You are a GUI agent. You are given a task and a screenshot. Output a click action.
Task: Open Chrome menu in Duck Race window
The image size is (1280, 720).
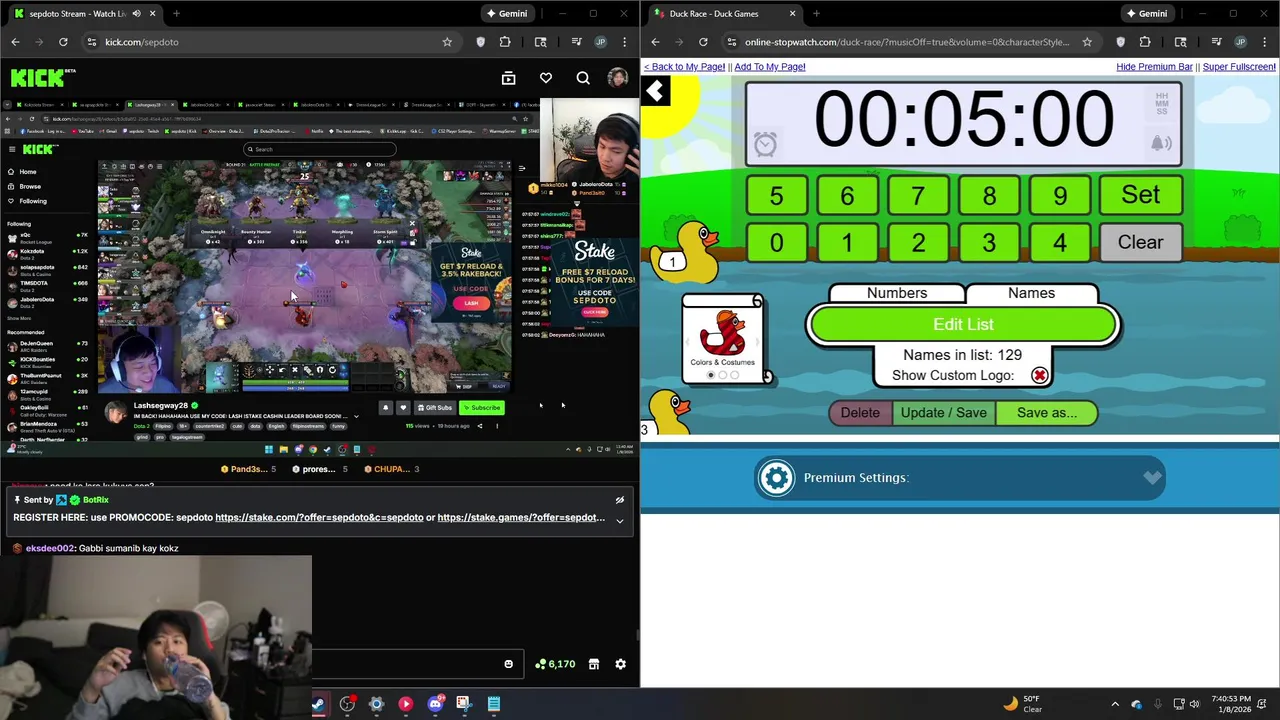(1264, 42)
